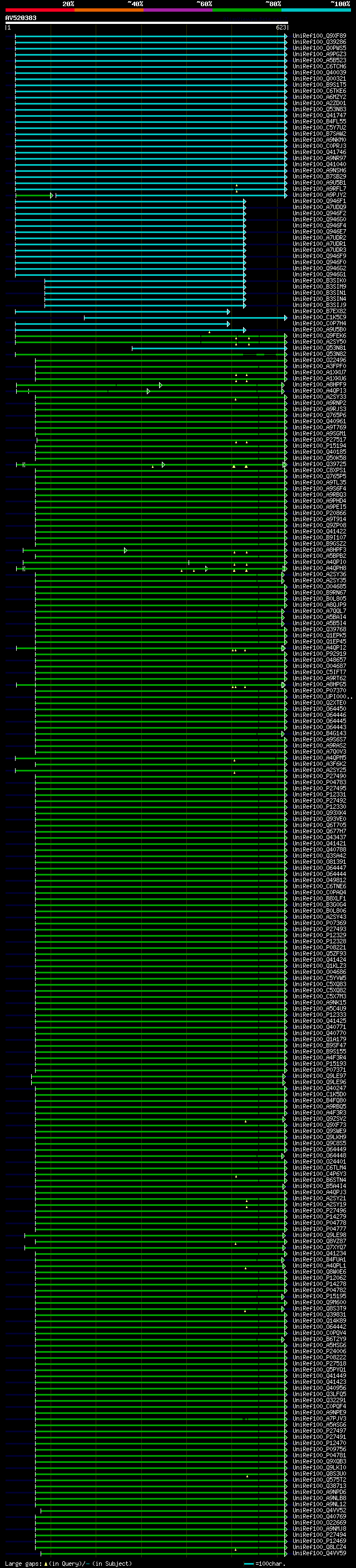Click the cyan ~100% identity legend bar
The image size is (356, 1568).
[317, 10]
